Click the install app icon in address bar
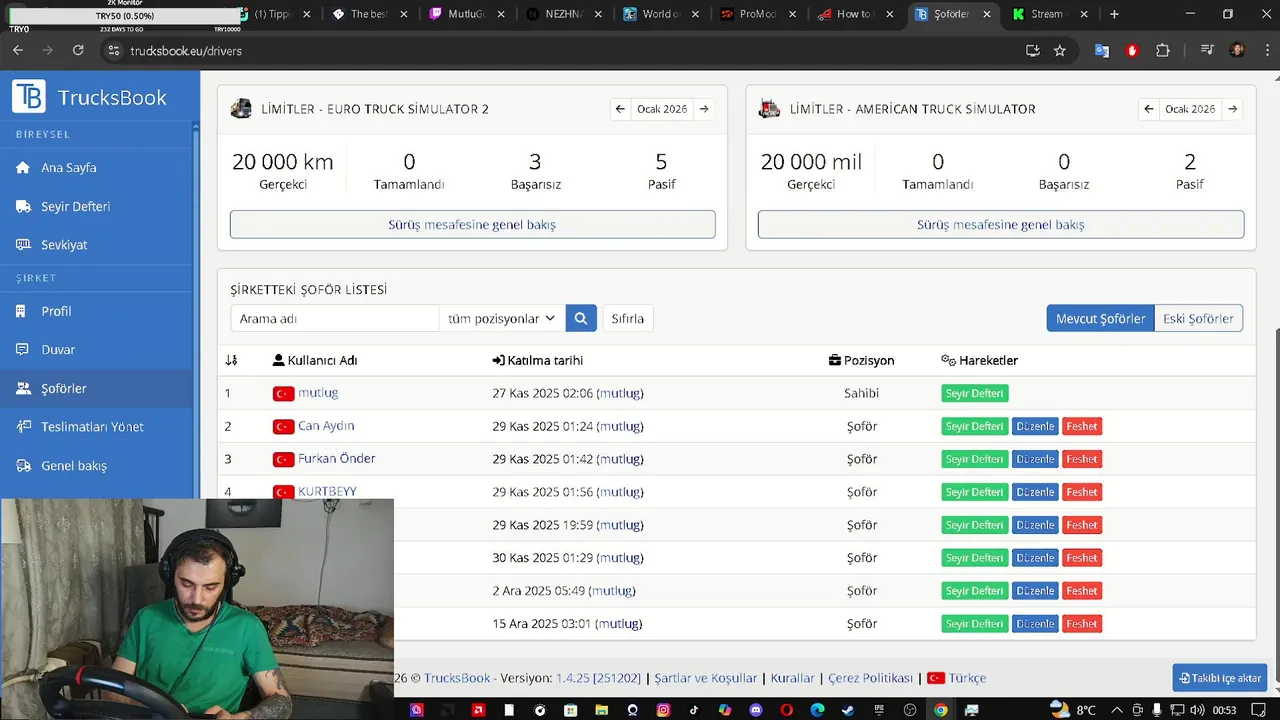Viewport: 1280px width, 720px height. coord(1033,50)
